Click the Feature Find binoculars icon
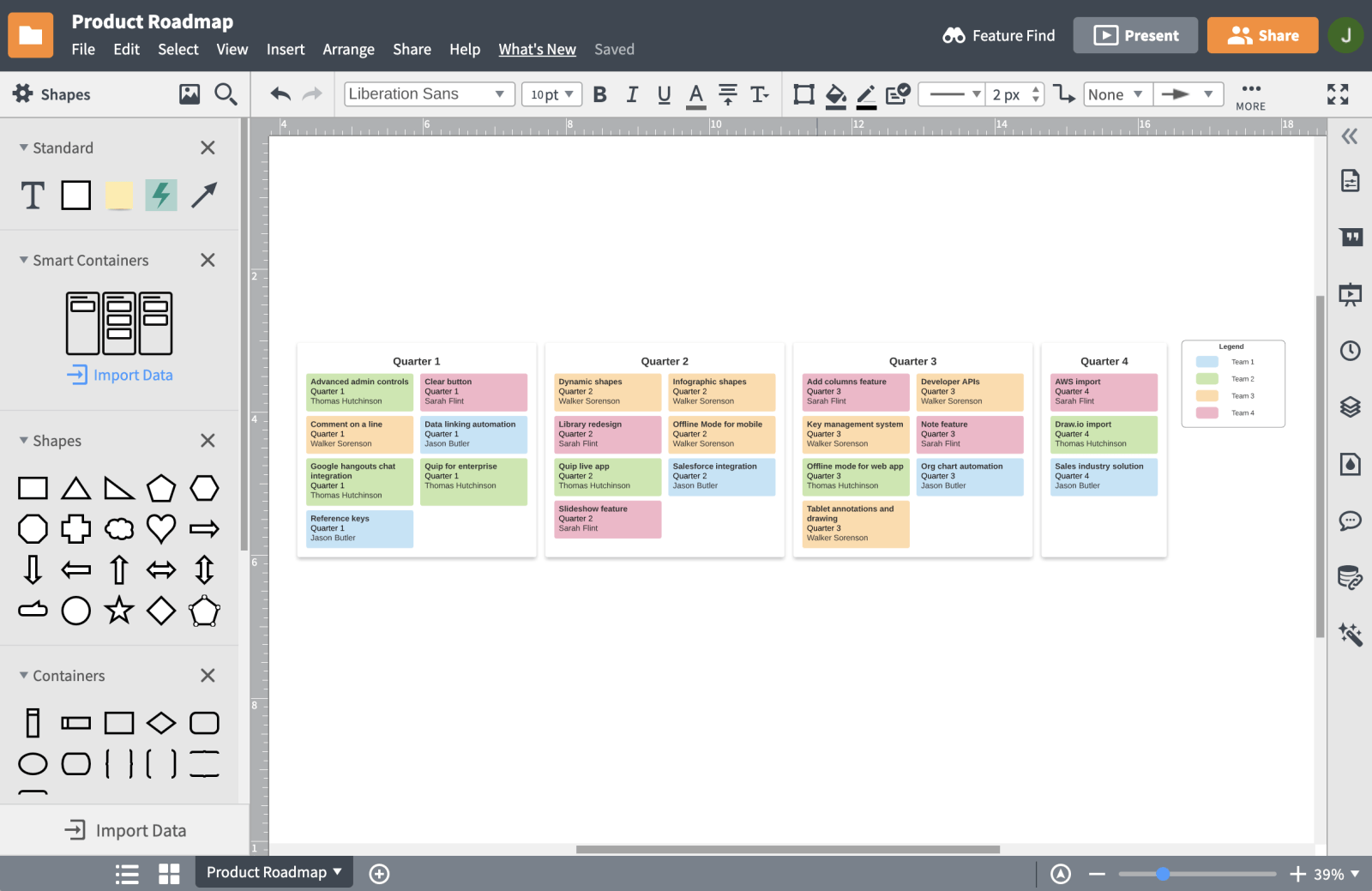Screen dimensions: 1372x891 [954, 35]
